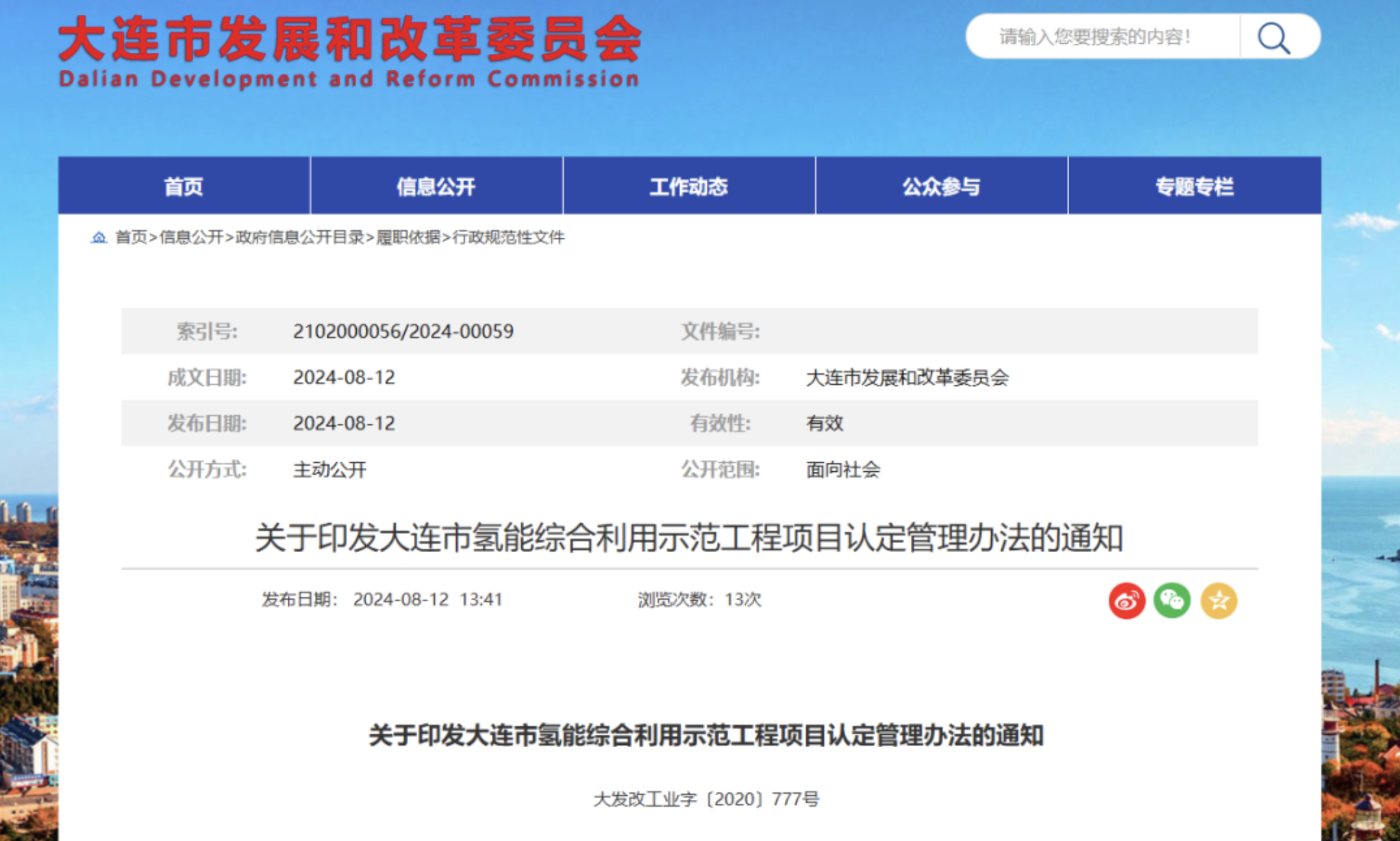Select index number 2102000056/2024-00059

click(x=403, y=331)
